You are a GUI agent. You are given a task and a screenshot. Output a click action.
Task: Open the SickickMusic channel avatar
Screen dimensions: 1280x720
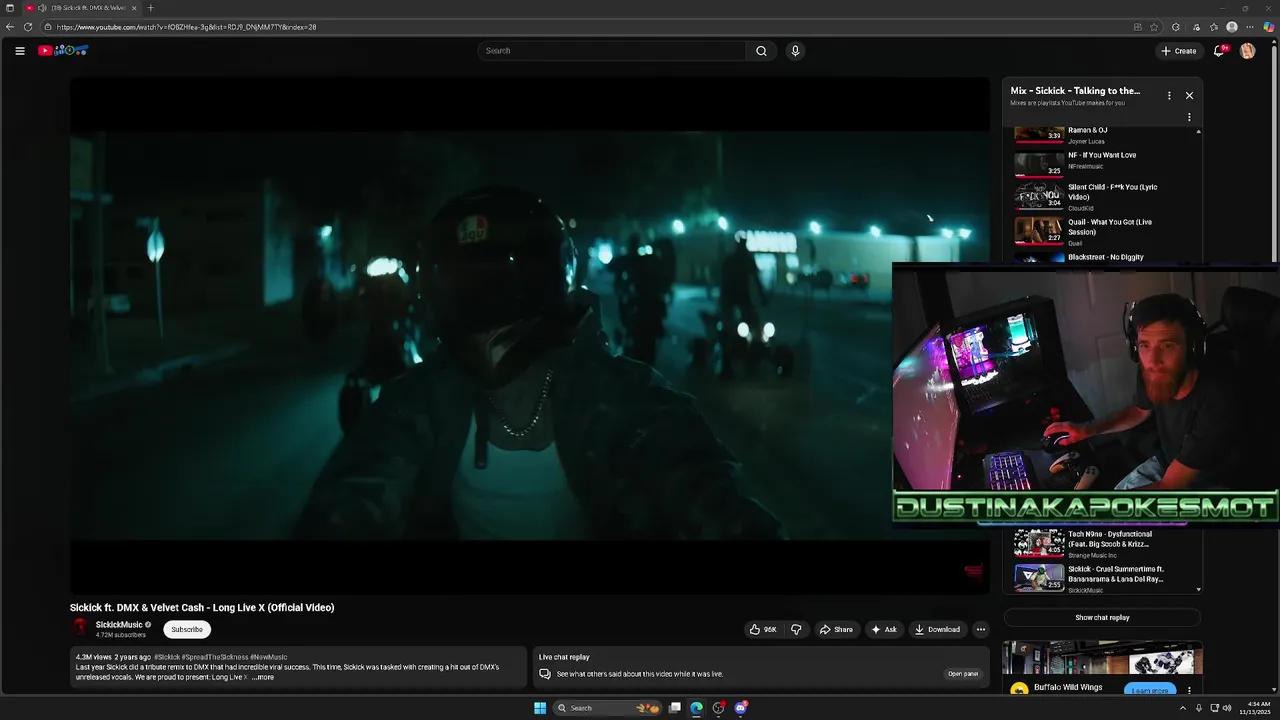coord(80,628)
